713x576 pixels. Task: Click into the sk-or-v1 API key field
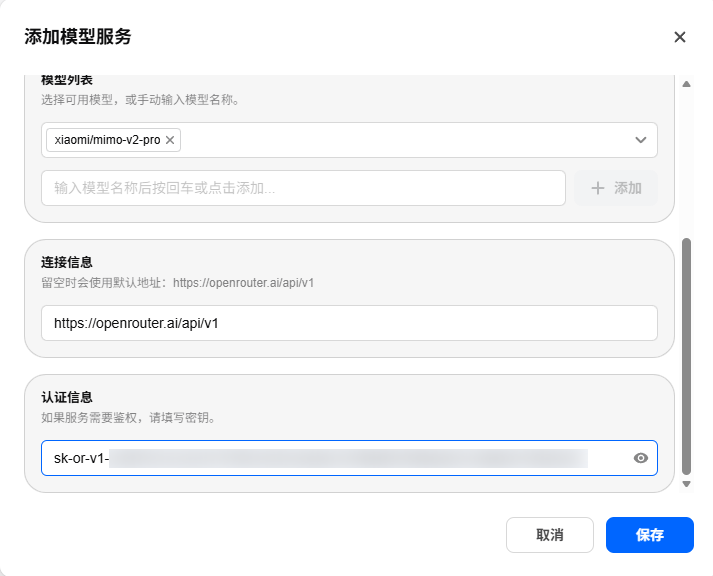point(336,458)
